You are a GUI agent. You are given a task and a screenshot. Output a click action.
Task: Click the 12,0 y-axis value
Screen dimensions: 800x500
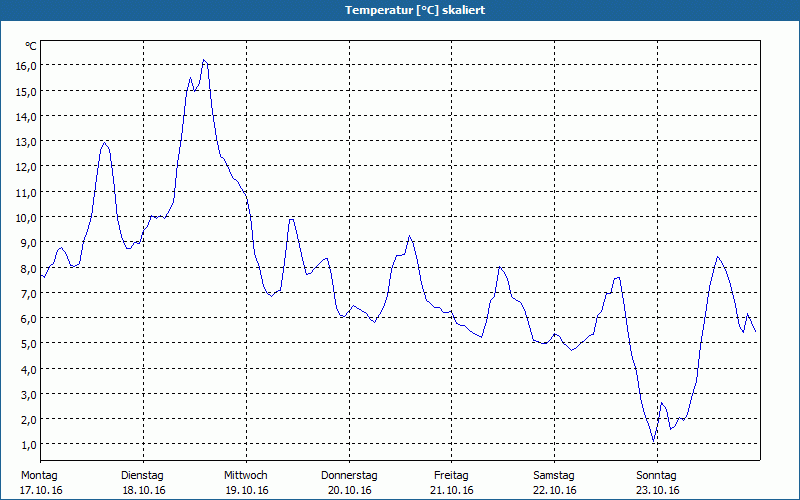(27, 167)
